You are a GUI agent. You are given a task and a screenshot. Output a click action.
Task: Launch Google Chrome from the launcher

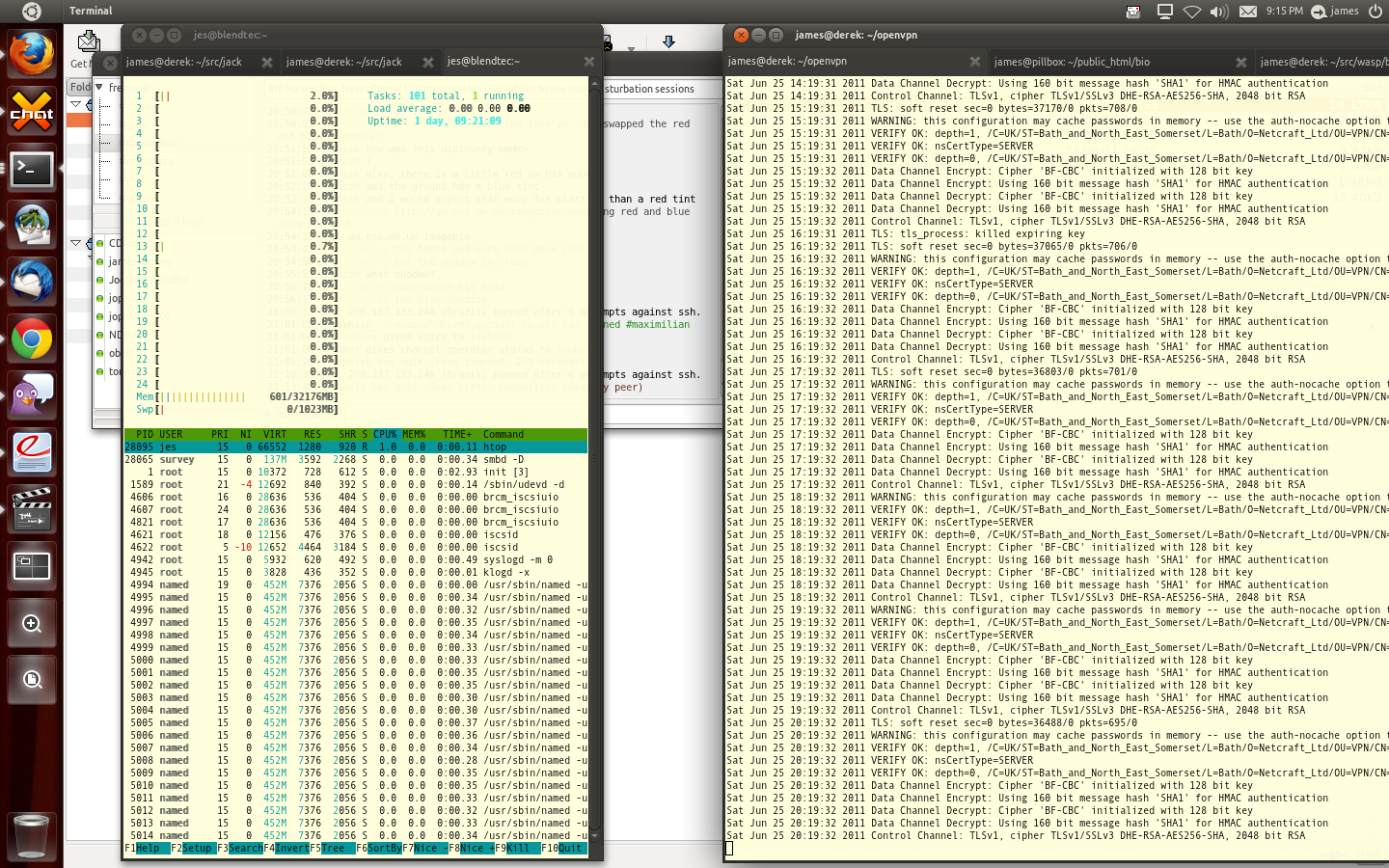click(31, 339)
